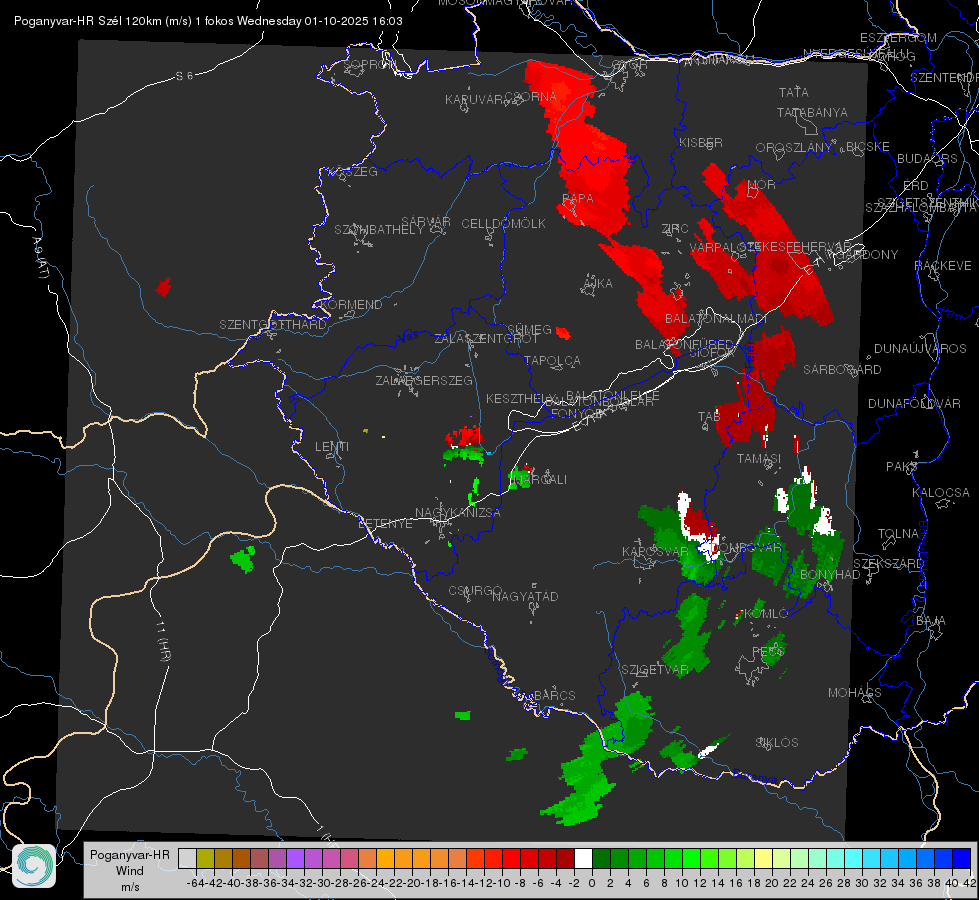Click the SZENTGOTTHARD city label

coord(273,325)
